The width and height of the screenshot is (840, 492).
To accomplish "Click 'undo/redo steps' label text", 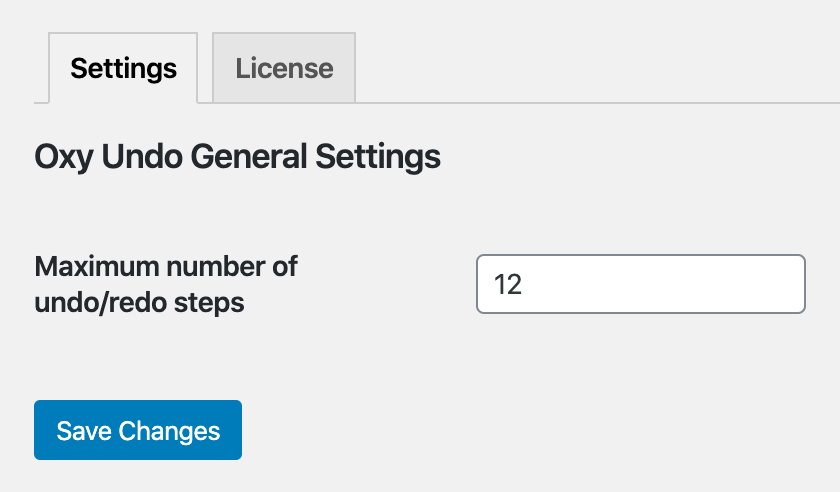I will 138,302.
